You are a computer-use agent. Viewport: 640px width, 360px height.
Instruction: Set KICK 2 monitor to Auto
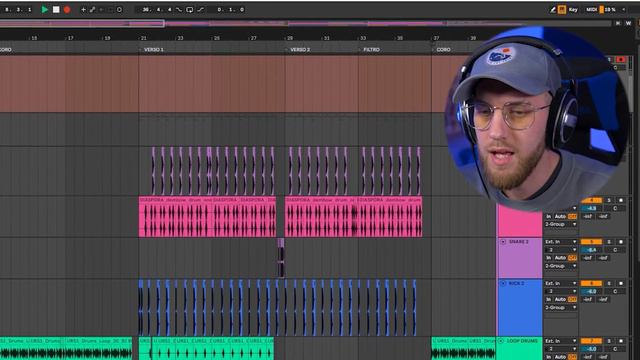click(560, 300)
